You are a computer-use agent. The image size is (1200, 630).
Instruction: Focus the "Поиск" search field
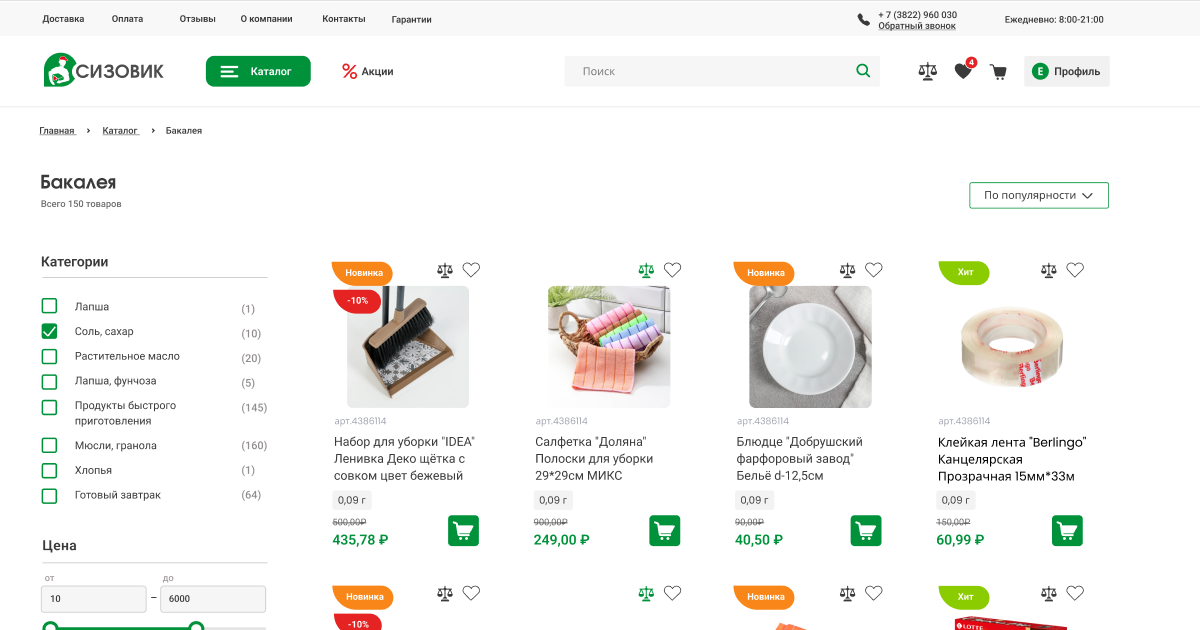[710, 71]
